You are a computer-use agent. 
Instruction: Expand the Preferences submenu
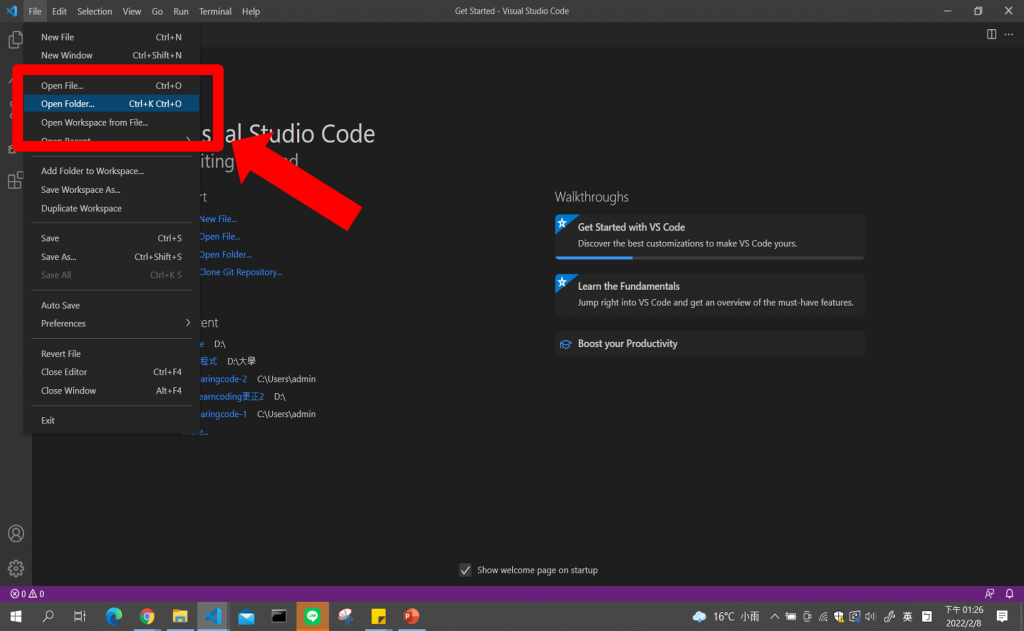point(111,323)
